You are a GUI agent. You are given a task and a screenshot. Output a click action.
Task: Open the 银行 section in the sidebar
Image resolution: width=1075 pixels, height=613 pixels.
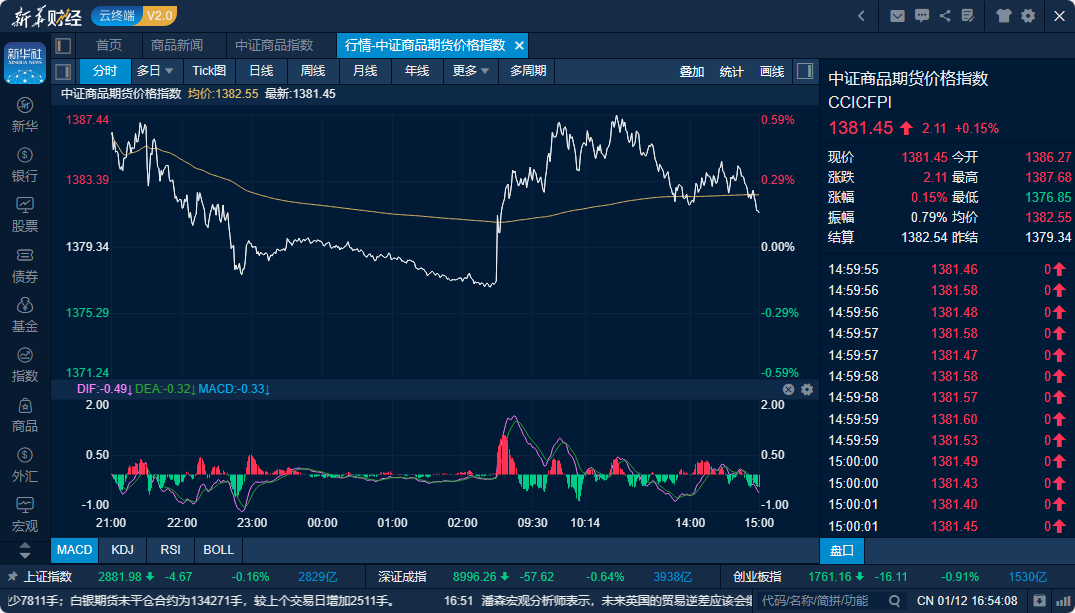click(x=25, y=165)
